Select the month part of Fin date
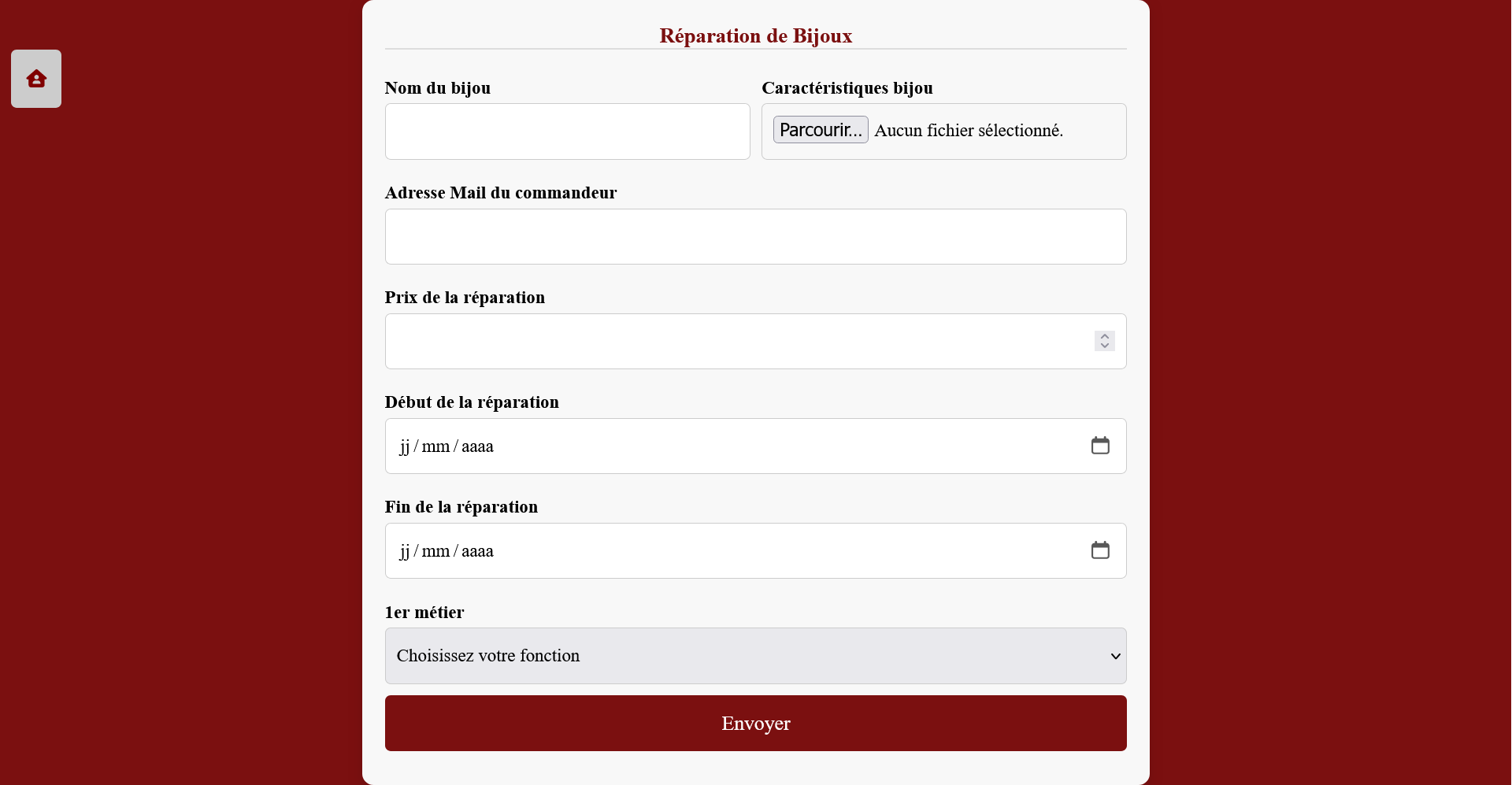Viewport: 1512px width, 785px height. click(435, 551)
